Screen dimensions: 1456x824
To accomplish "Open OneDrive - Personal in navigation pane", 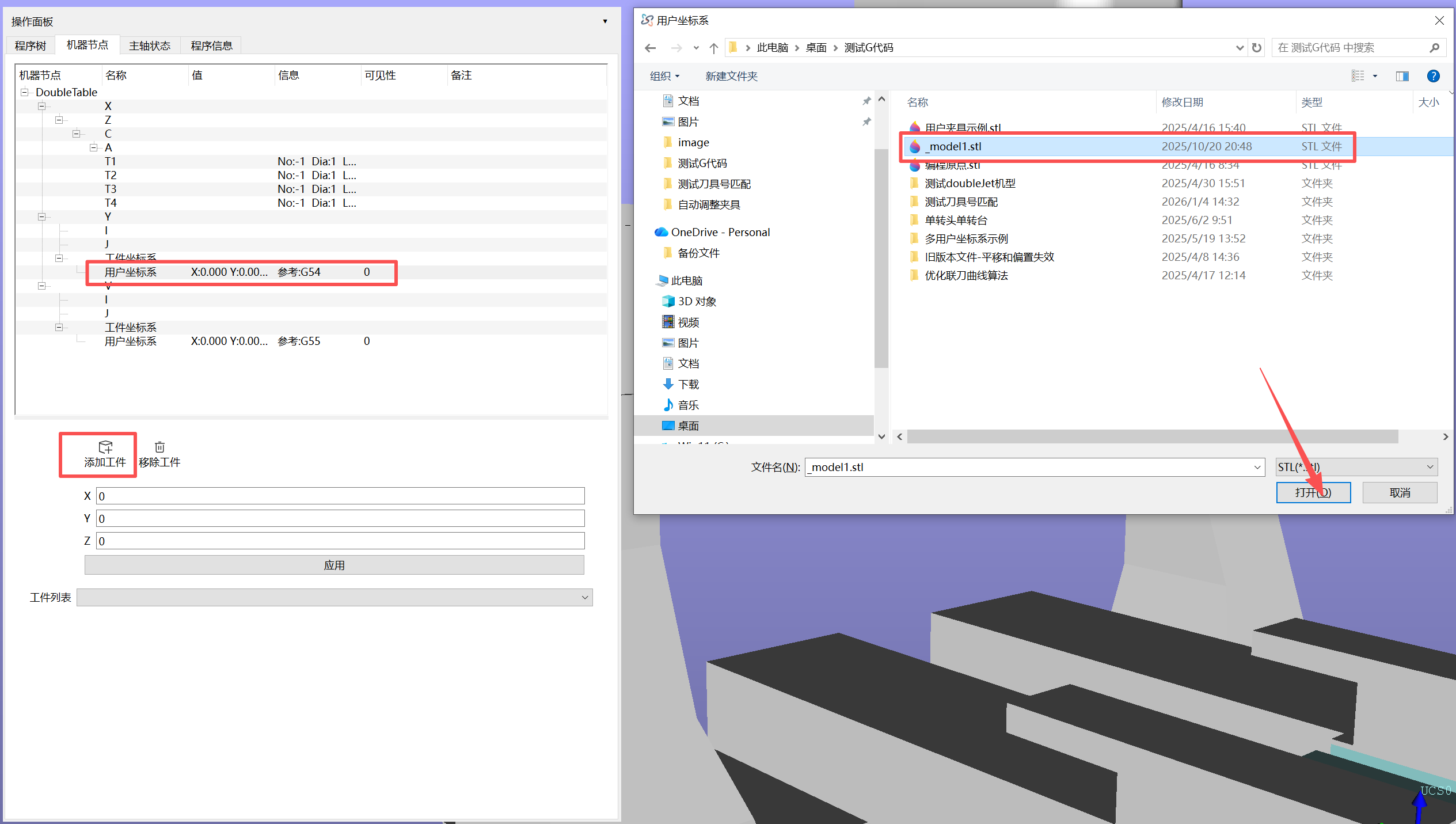I will [x=720, y=232].
